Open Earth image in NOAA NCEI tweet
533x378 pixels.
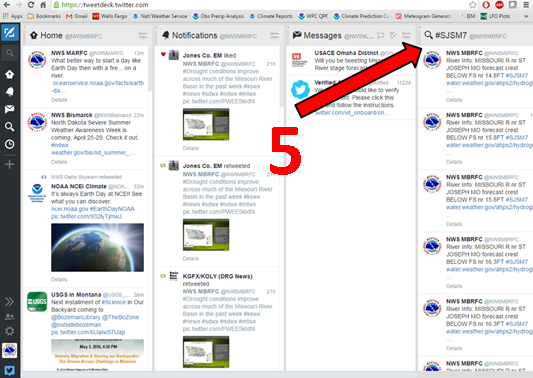[98, 247]
